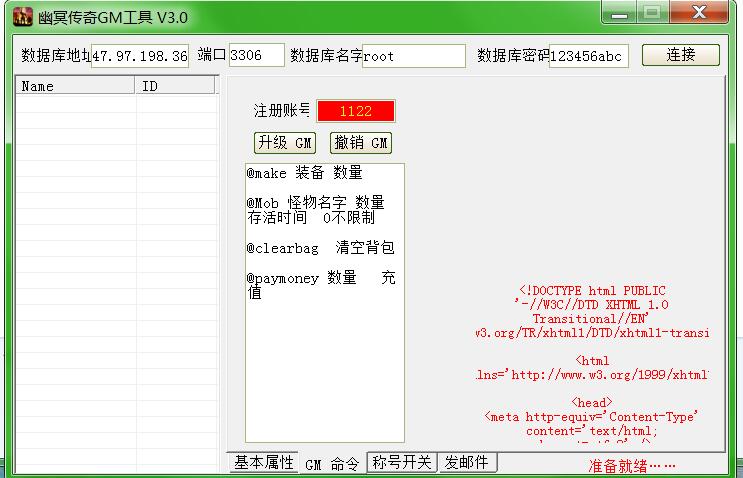743x478 pixels.
Task: Click the 撤销 GM button
Action: pyautogui.click(x=361, y=143)
